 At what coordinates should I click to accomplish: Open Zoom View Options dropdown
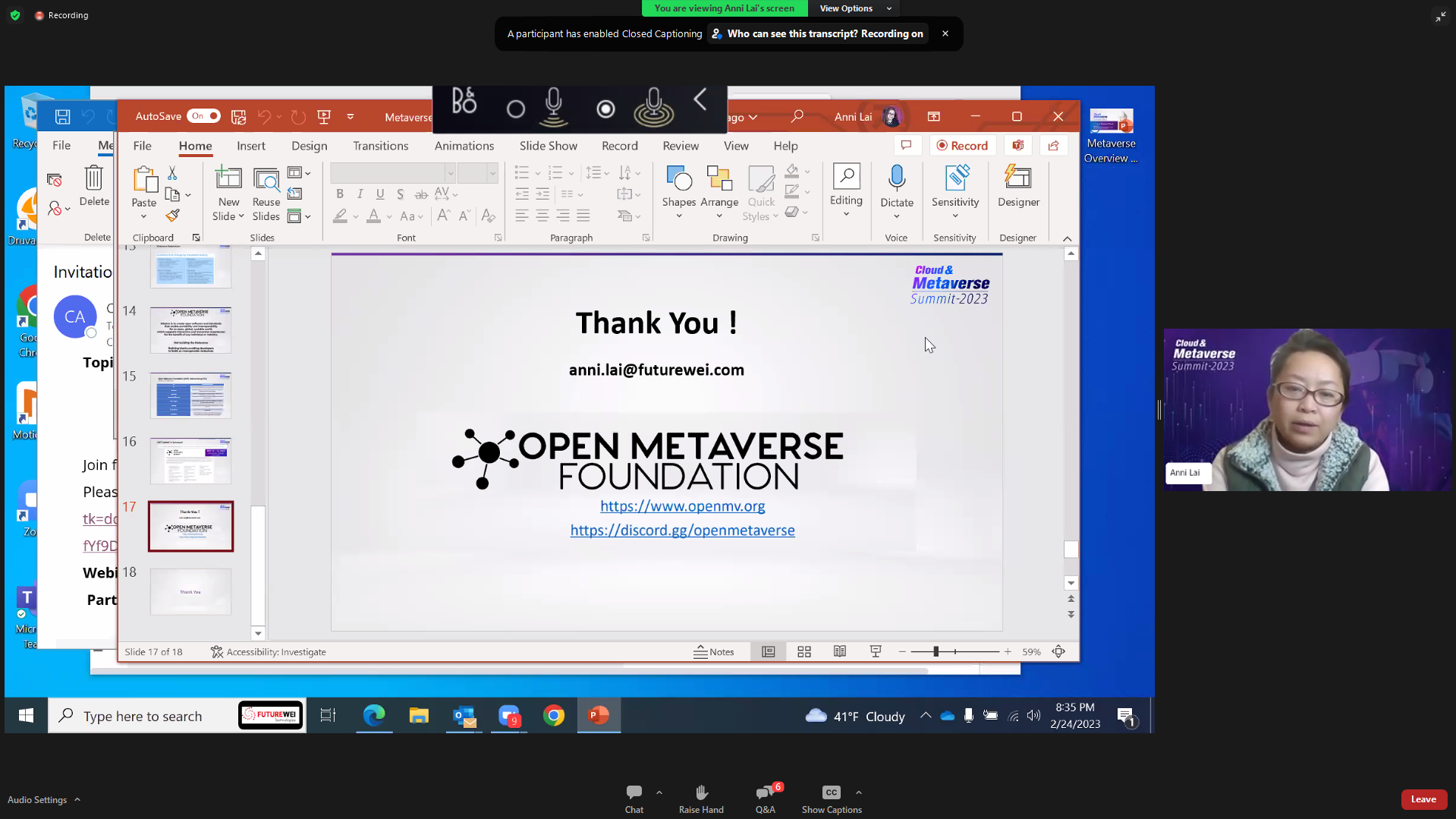[x=855, y=8]
